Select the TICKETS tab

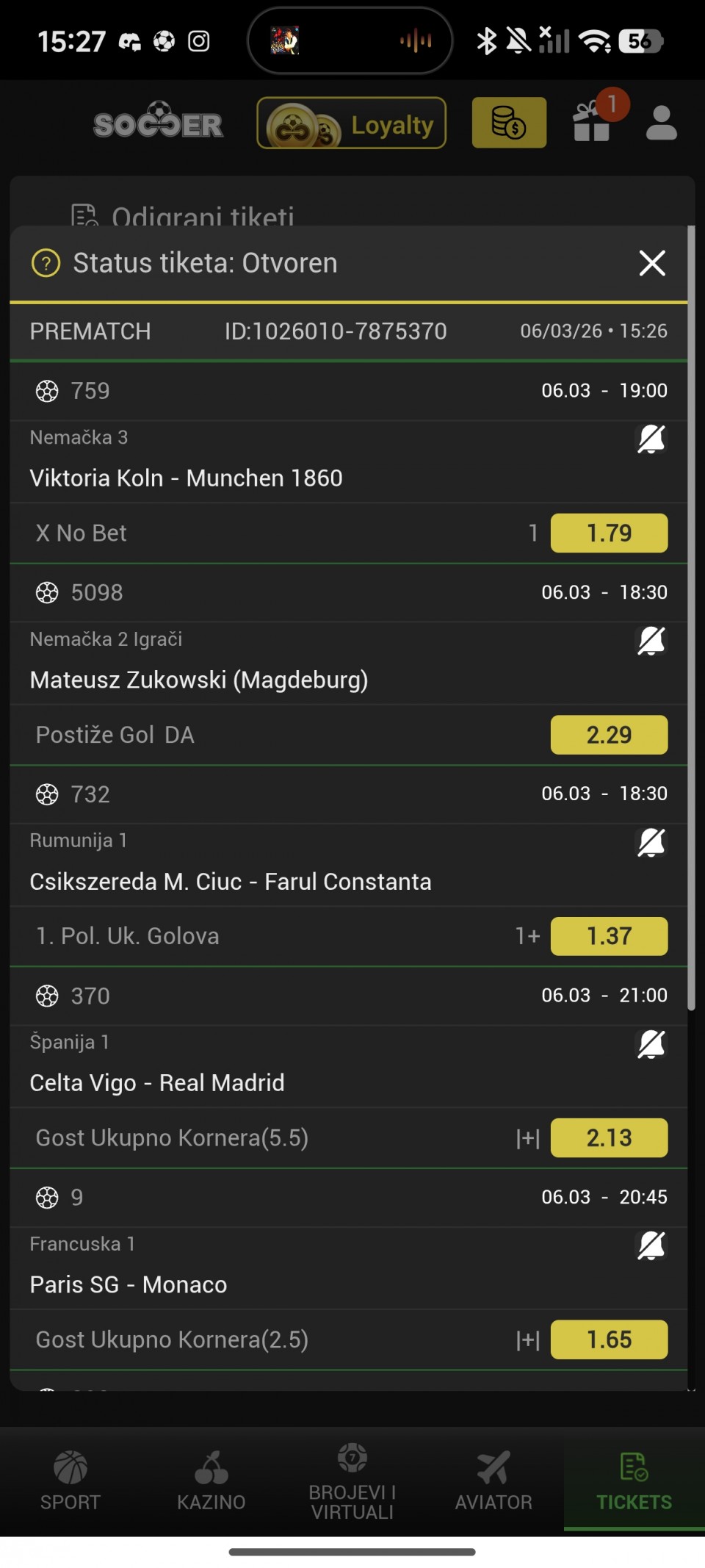[634, 1480]
